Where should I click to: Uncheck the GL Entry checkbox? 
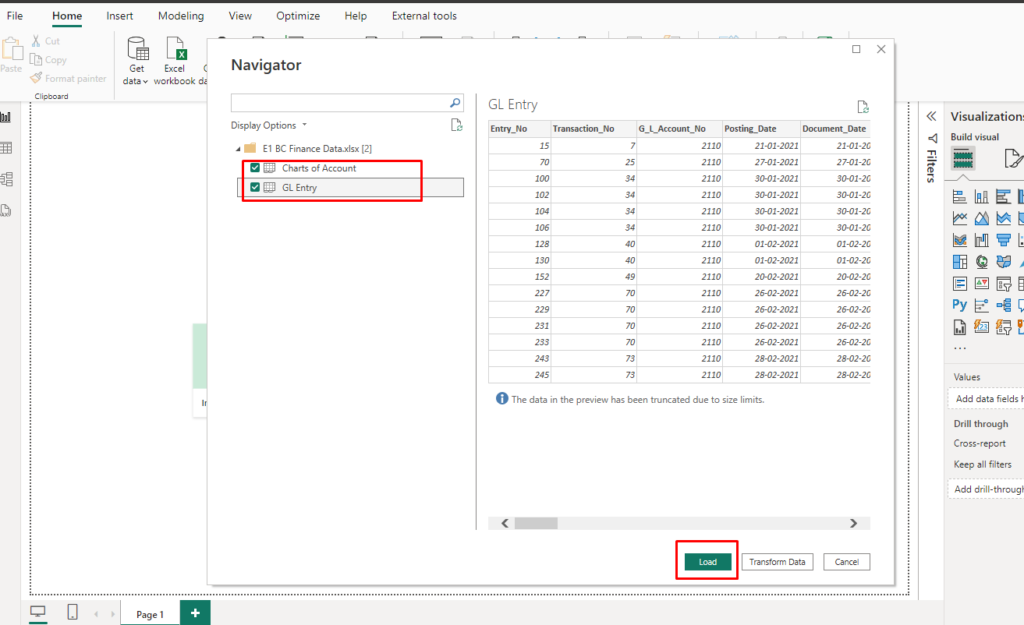254,187
